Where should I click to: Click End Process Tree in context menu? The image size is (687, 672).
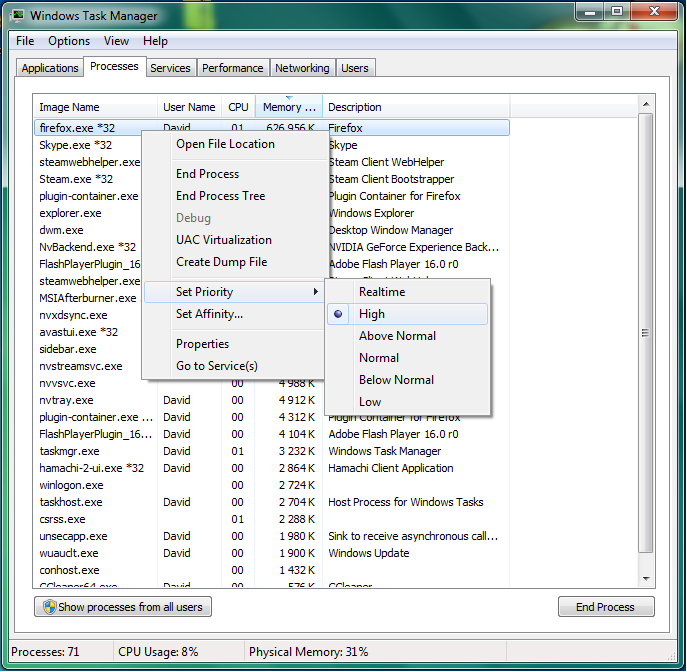point(221,196)
